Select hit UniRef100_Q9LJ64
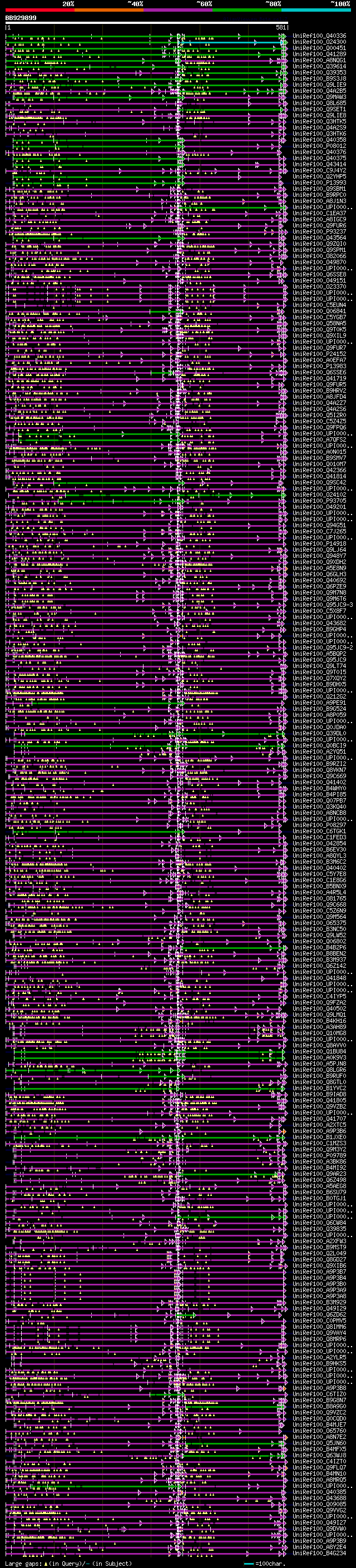The image size is (356, 1568). click(x=319, y=550)
